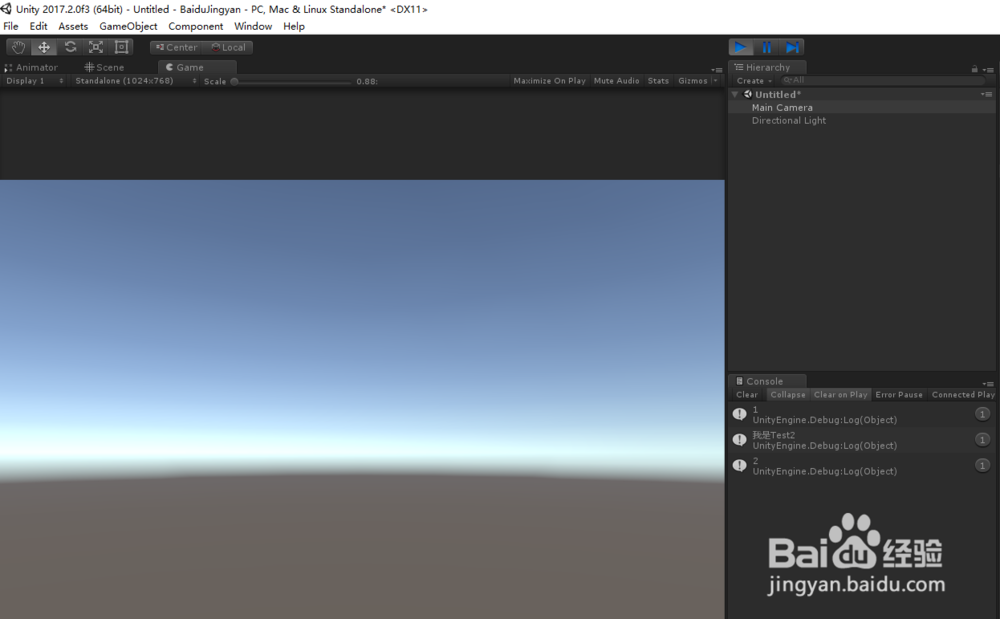Select the Rotate tool

click(x=70, y=47)
